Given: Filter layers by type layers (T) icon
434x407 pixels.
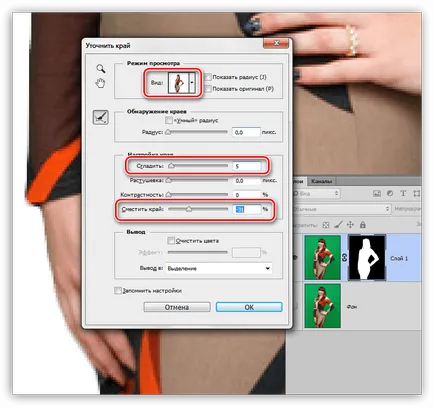Looking at the screenshot, I should click(403, 193).
